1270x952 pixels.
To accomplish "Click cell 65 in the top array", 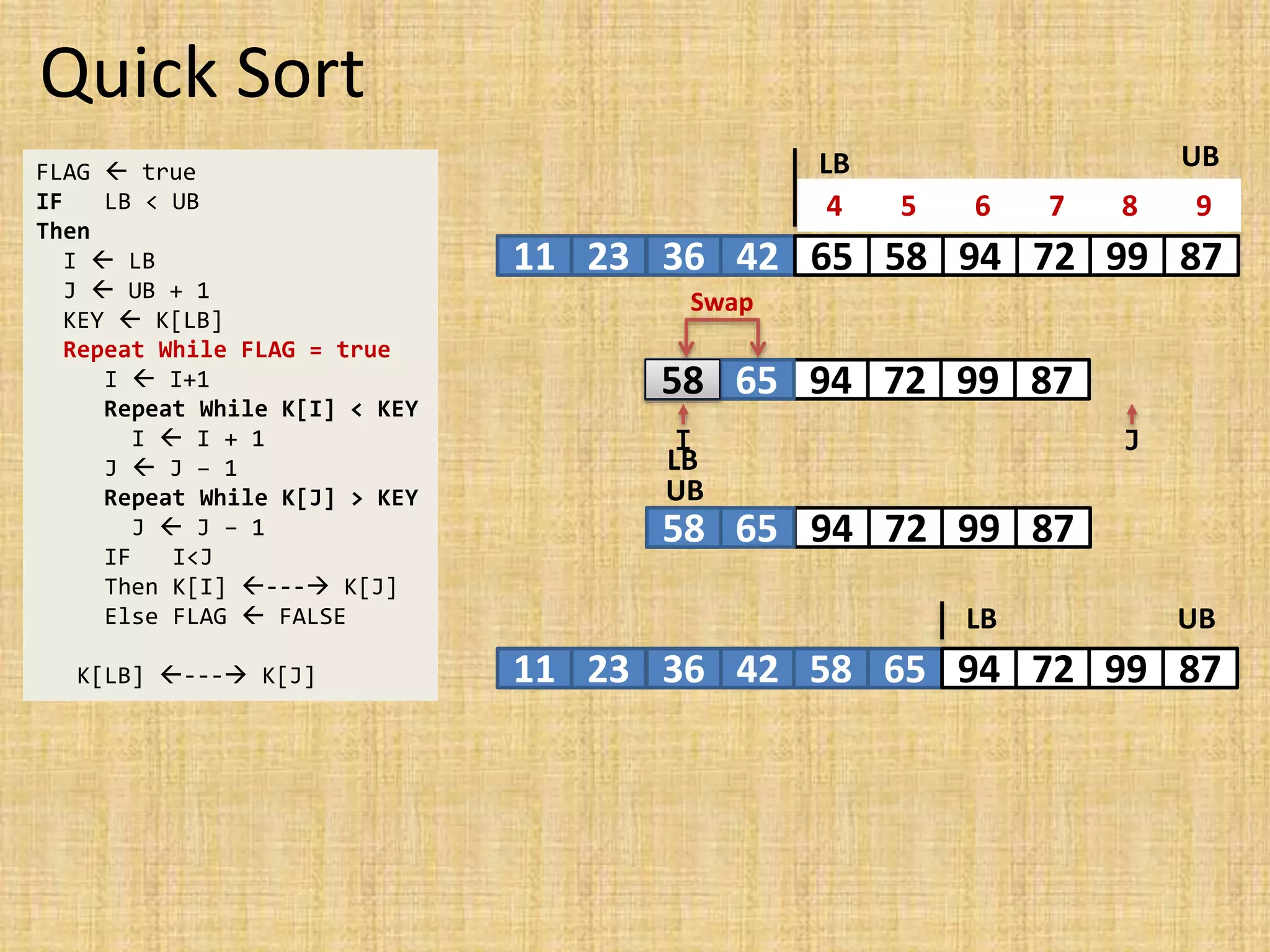I will pyautogui.click(x=831, y=256).
